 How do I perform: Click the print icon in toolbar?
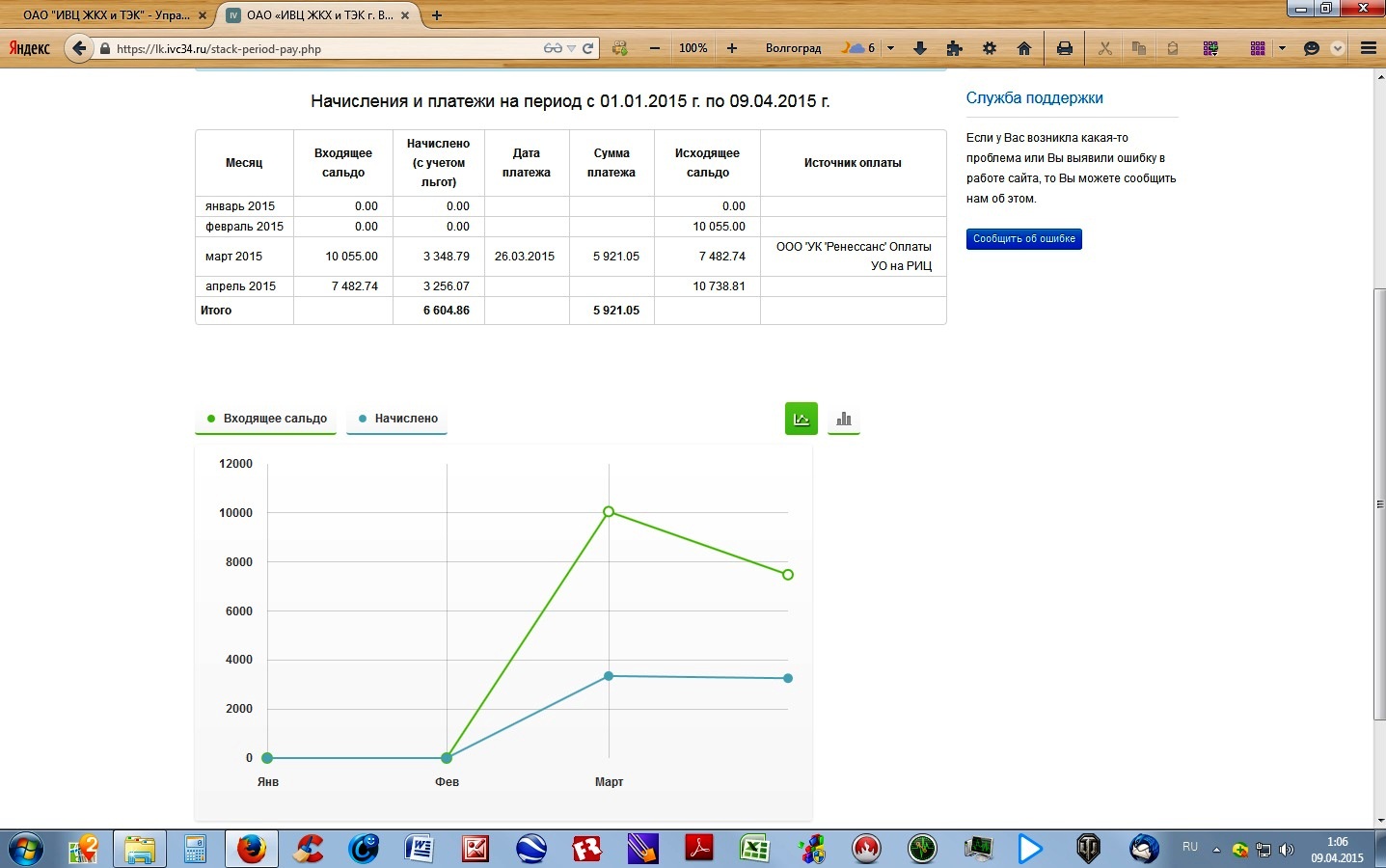tap(1064, 48)
